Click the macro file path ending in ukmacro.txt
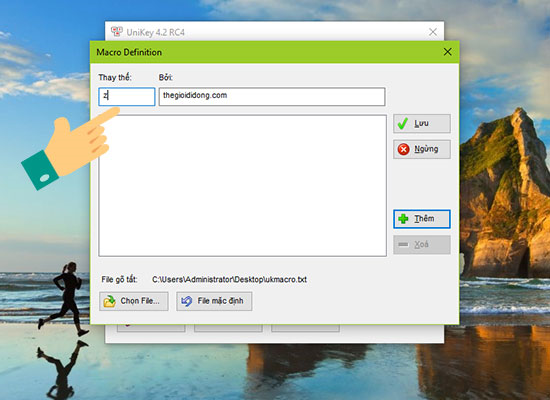Viewport: 550px width, 400px height. pos(229,279)
